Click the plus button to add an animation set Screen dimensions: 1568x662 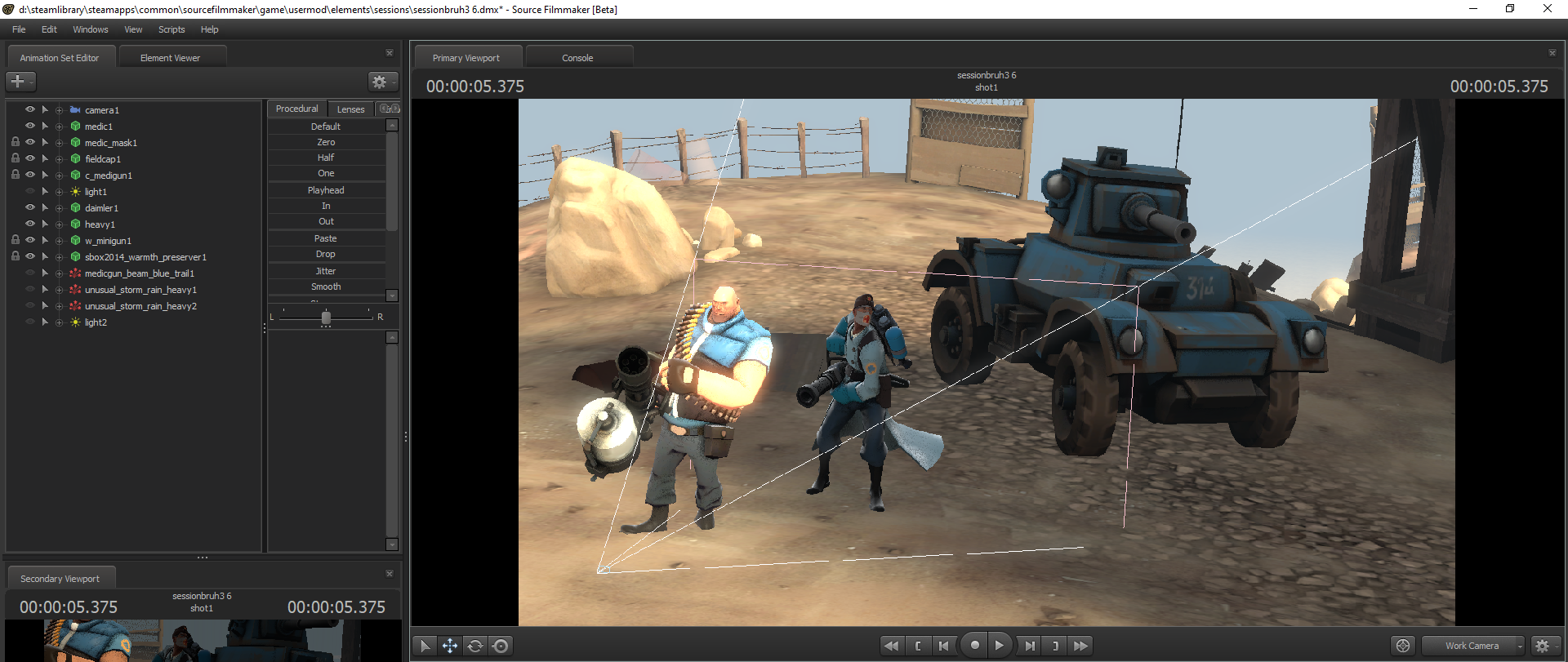click(20, 82)
